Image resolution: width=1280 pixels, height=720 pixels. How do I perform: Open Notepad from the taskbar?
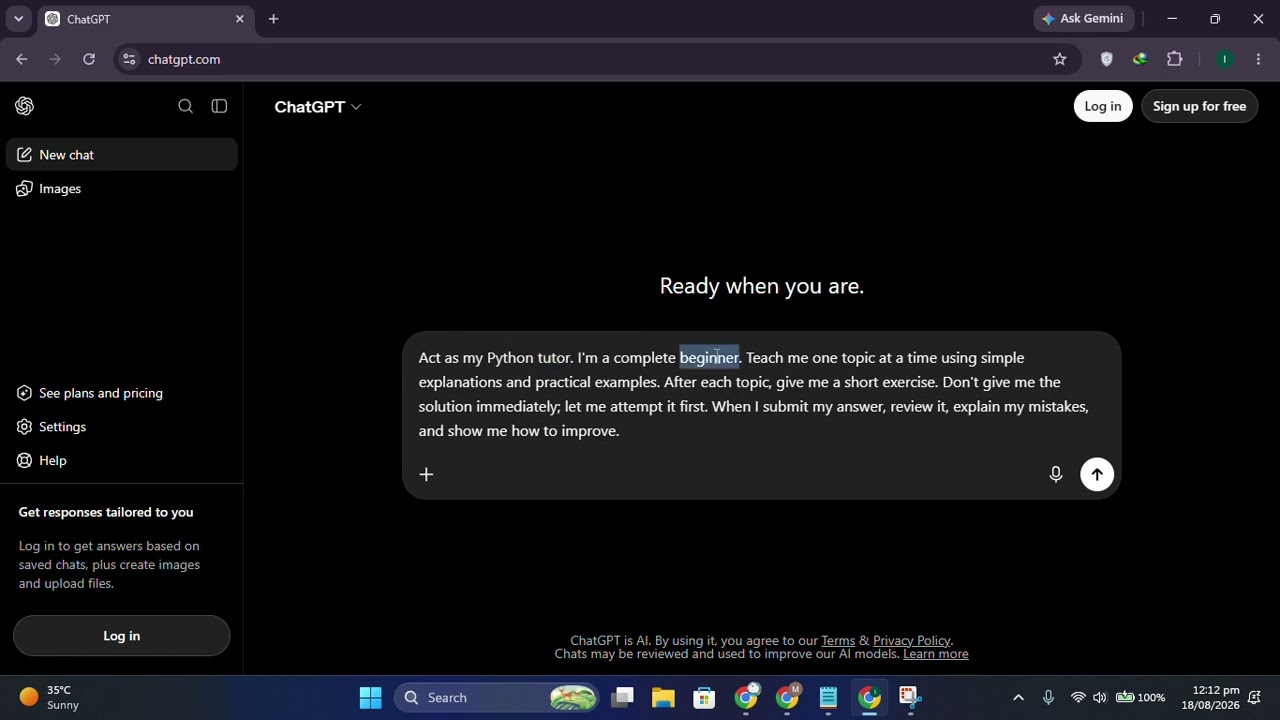click(828, 698)
